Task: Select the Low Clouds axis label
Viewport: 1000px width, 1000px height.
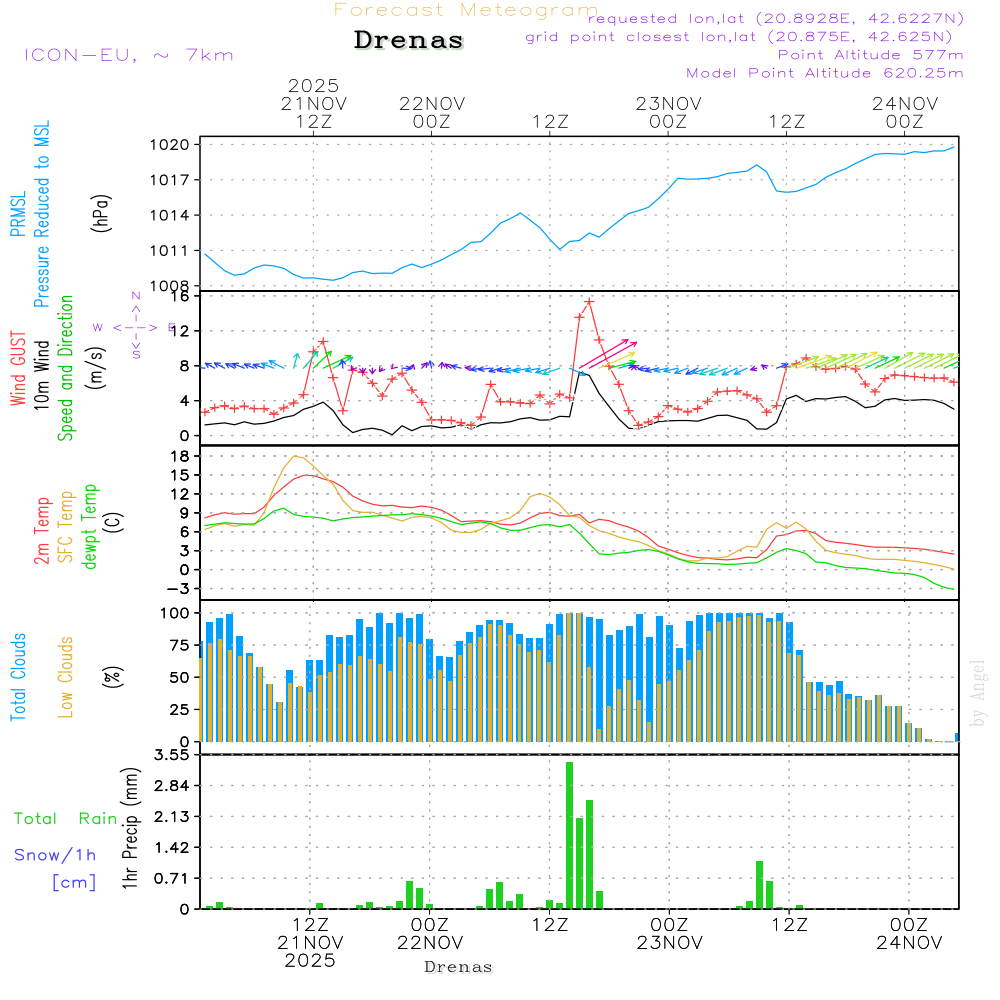Action: (66, 677)
